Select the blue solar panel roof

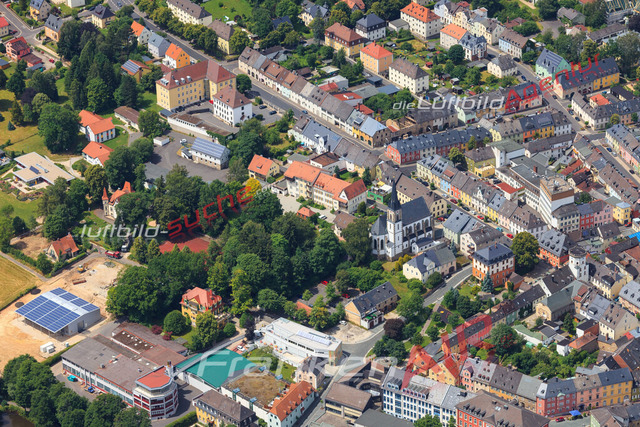pyautogui.click(x=55, y=311)
